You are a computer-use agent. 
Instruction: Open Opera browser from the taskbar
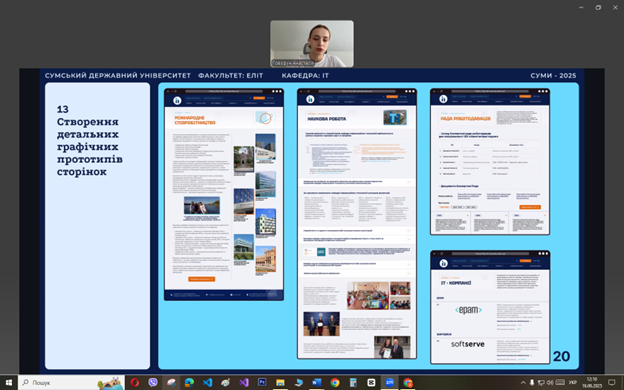click(135, 383)
